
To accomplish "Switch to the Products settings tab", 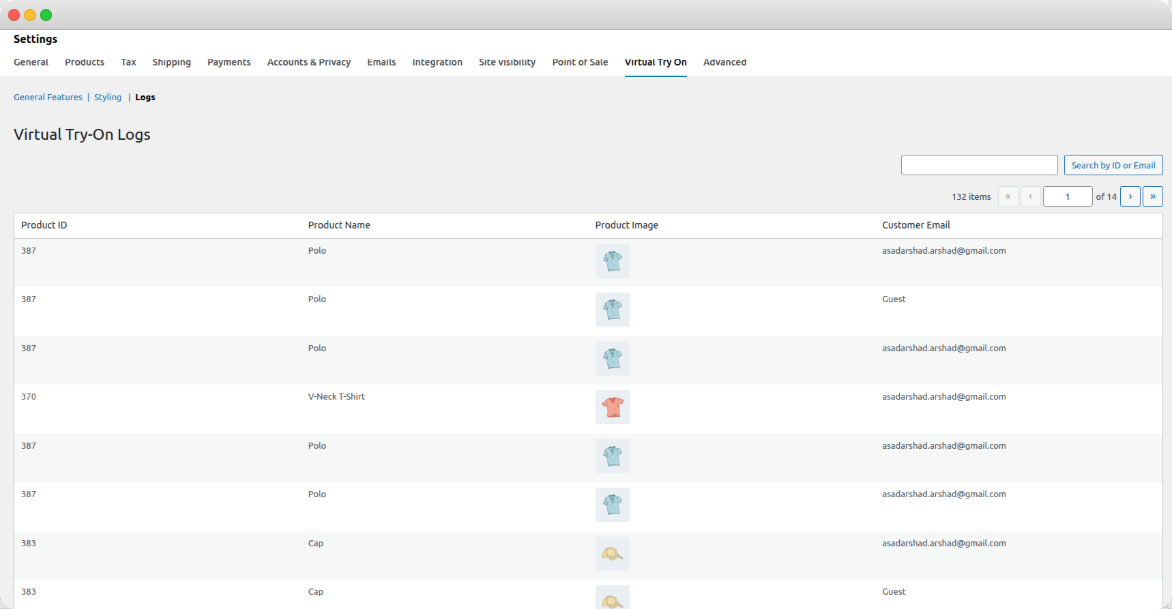I will [85, 62].
